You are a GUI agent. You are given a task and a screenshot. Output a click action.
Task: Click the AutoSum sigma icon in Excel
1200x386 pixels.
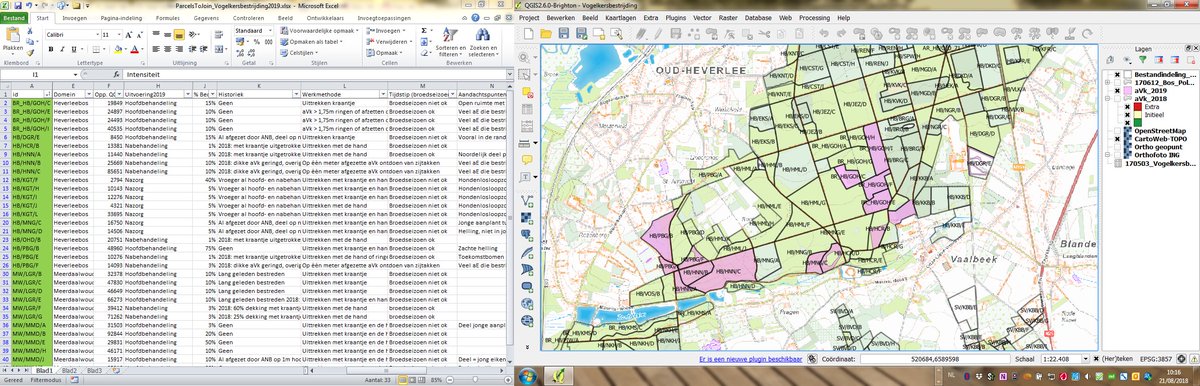pyautogui.click(x=424, y=30)
